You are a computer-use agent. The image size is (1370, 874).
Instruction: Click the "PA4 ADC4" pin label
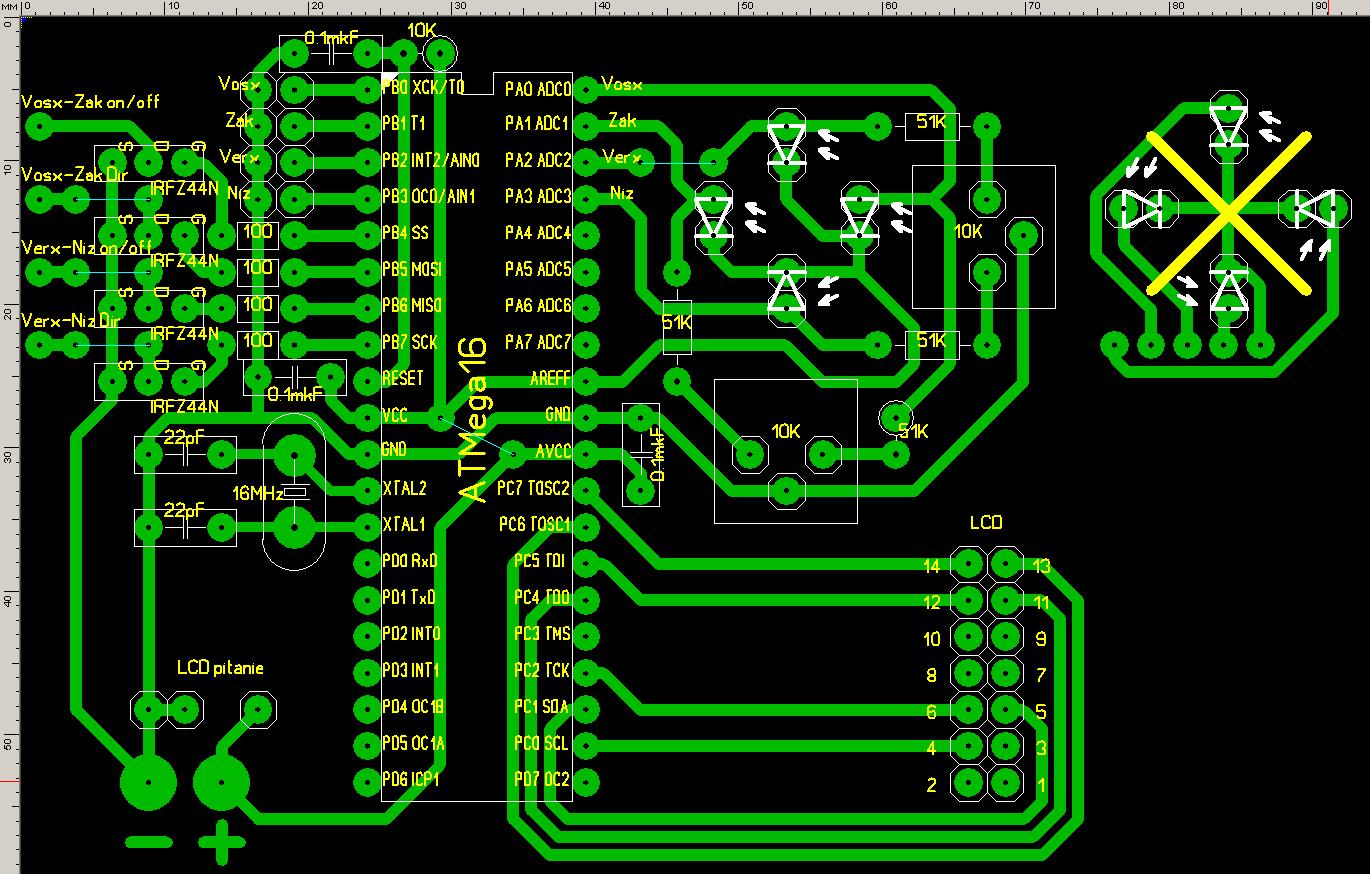click(x=538, y=233)
